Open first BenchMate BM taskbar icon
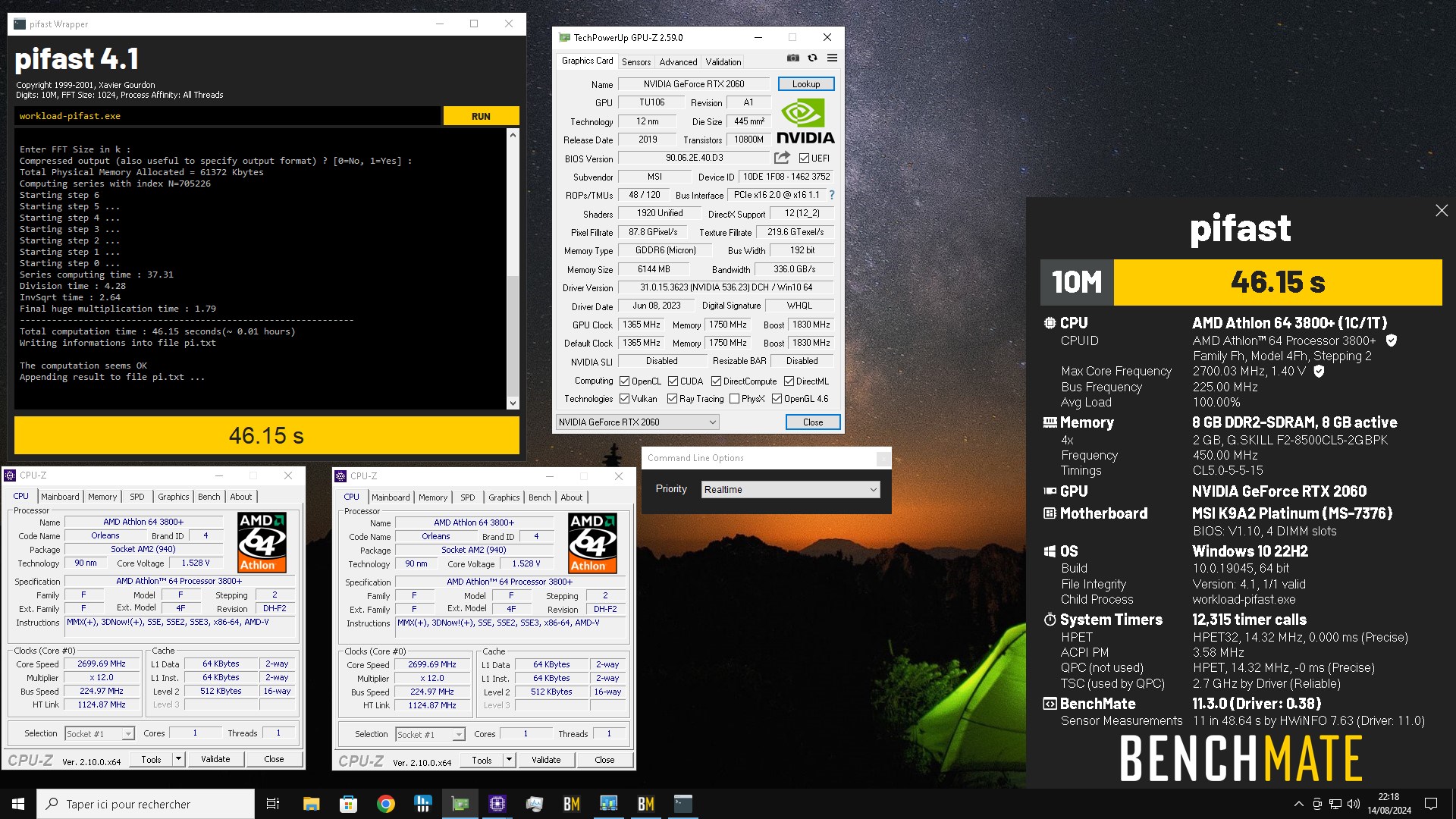 (x=571, y=804)
